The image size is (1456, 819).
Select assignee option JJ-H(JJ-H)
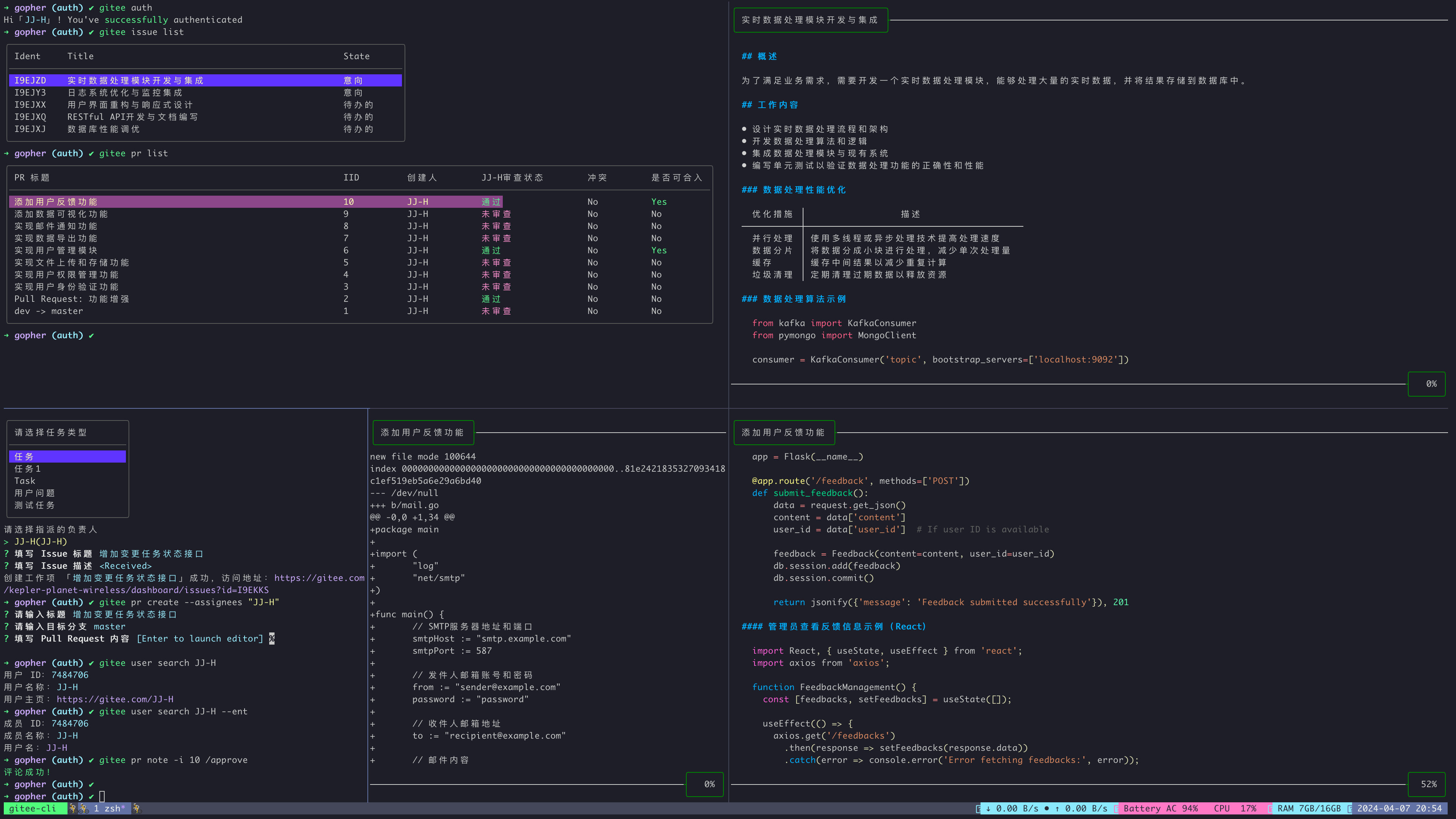click(41, 541)
